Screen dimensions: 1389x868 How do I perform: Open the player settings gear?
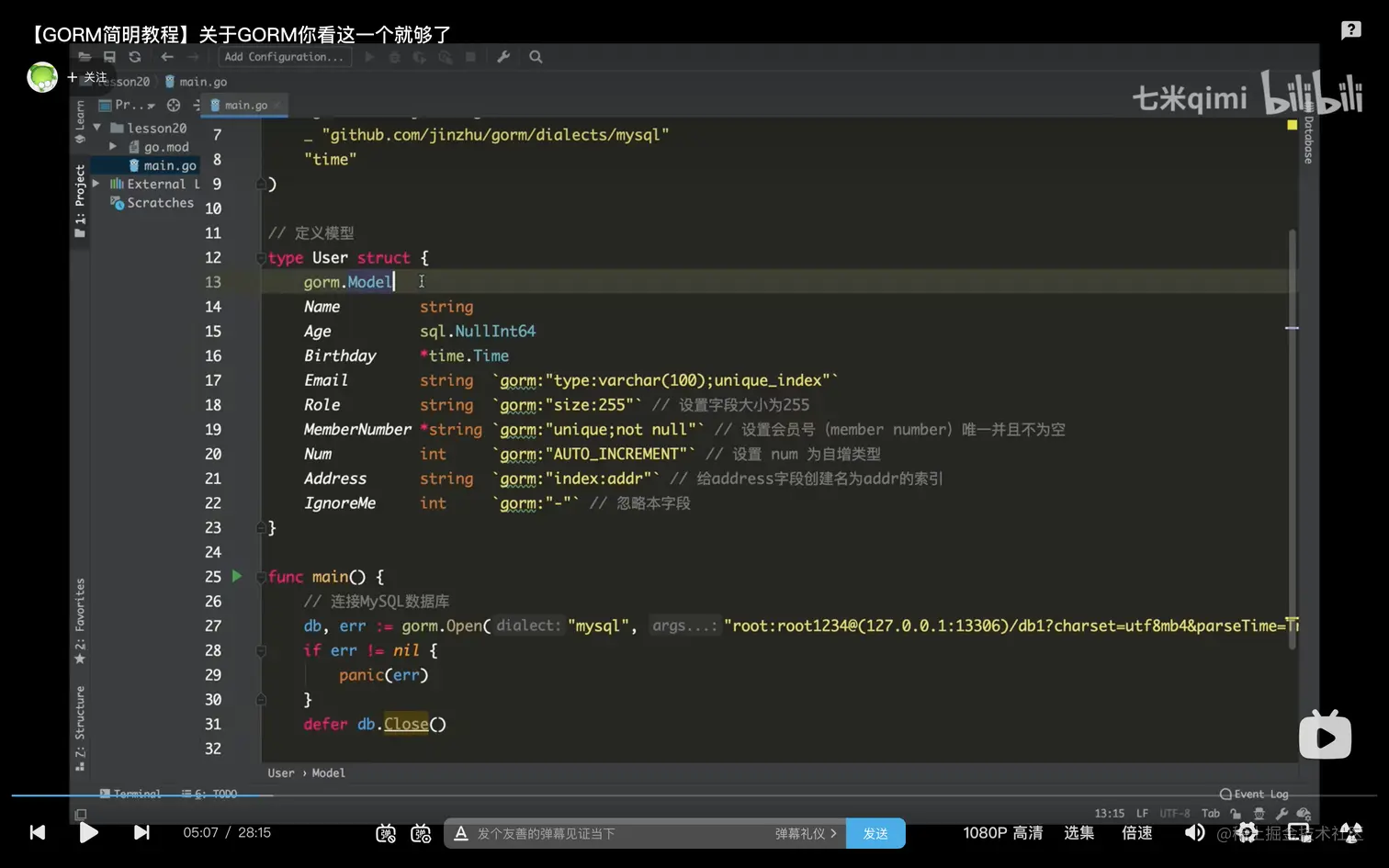1247,833
